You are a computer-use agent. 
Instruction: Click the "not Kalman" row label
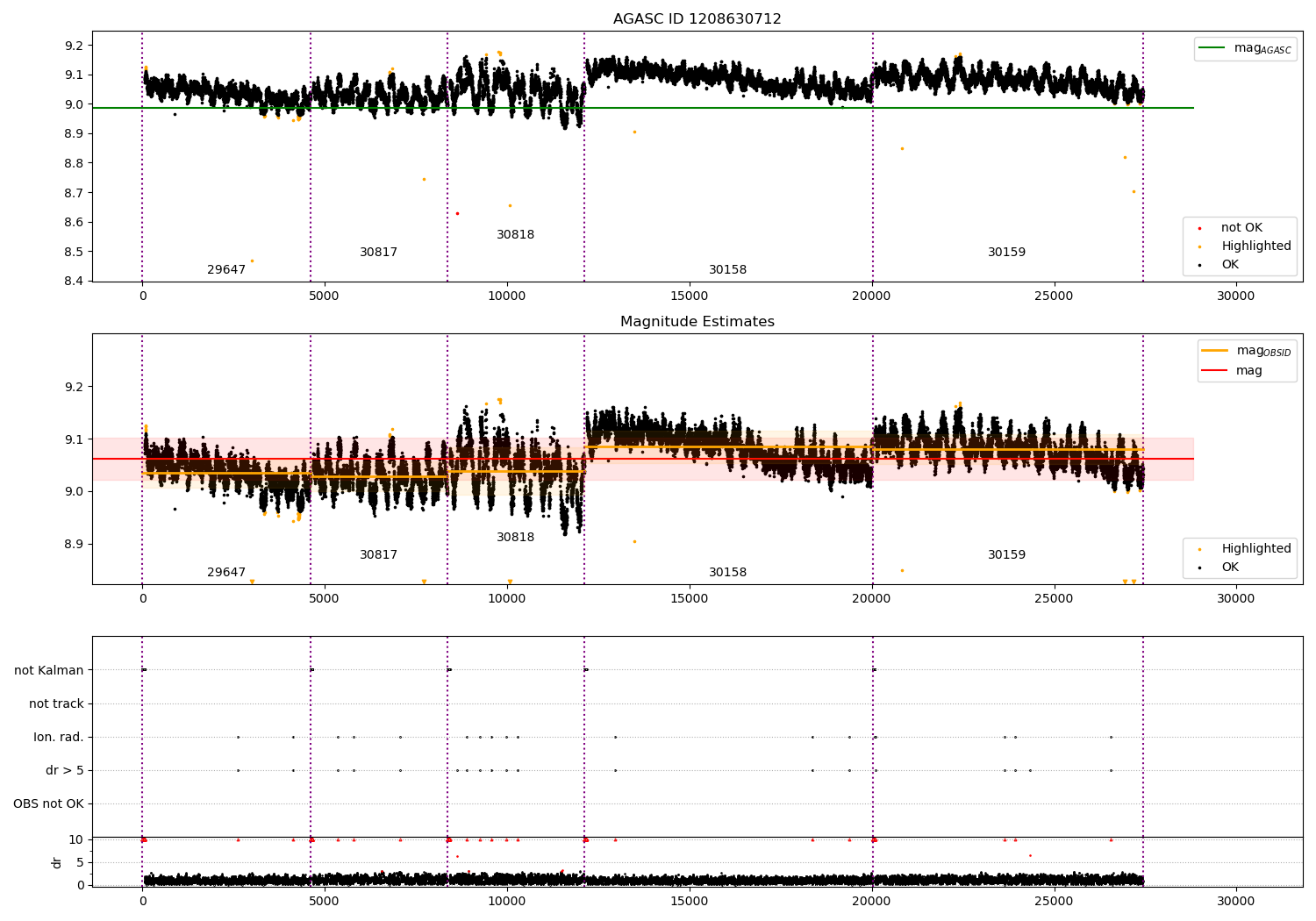pos(49,670)
